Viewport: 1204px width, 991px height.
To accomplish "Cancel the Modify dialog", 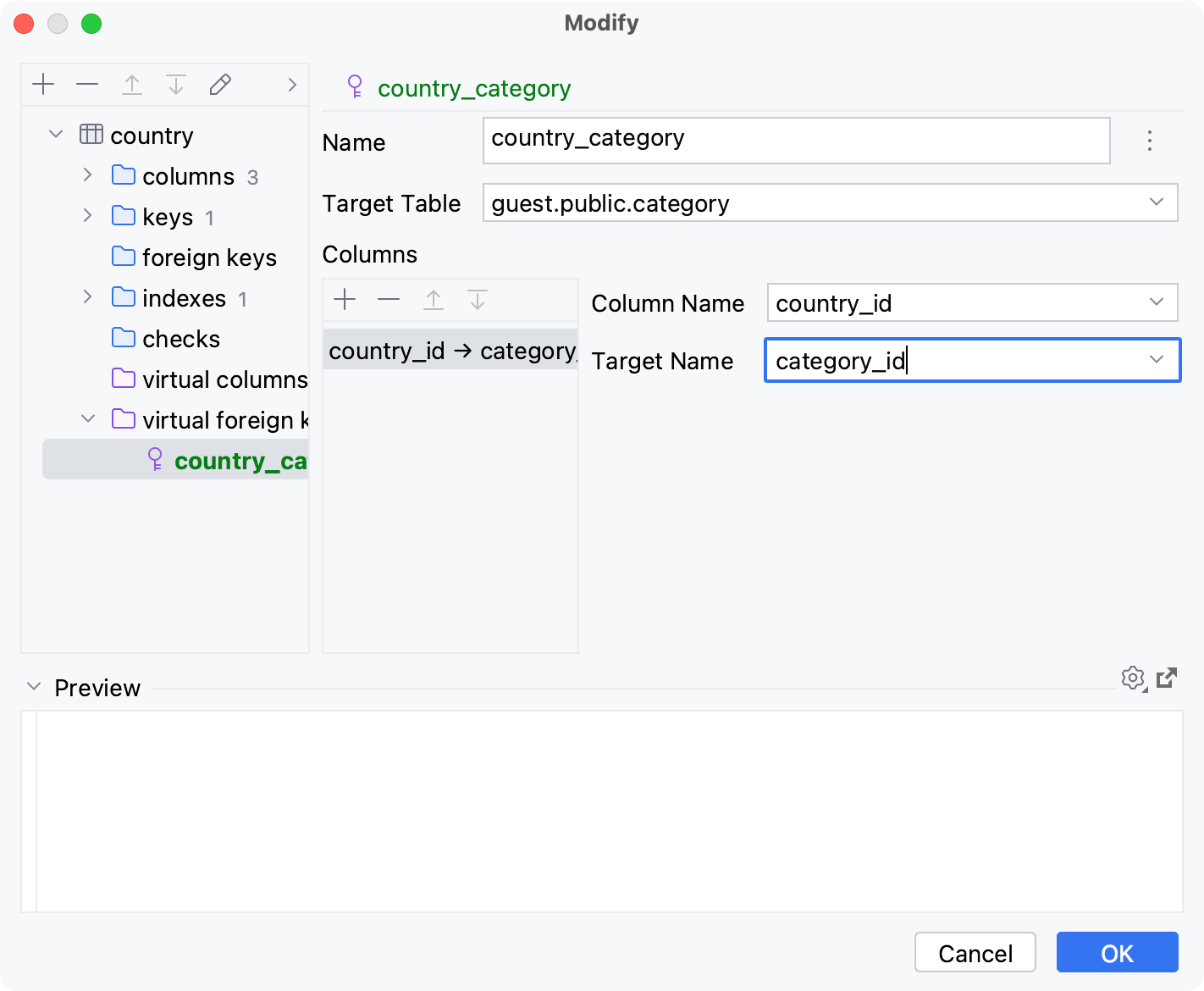I will 975,952.
